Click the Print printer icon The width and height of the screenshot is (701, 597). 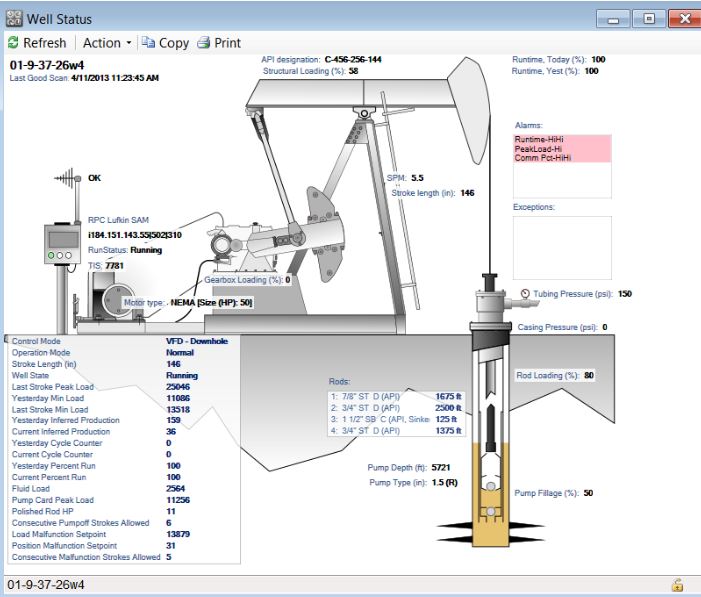pyautogui.click(x=204, y=42)
